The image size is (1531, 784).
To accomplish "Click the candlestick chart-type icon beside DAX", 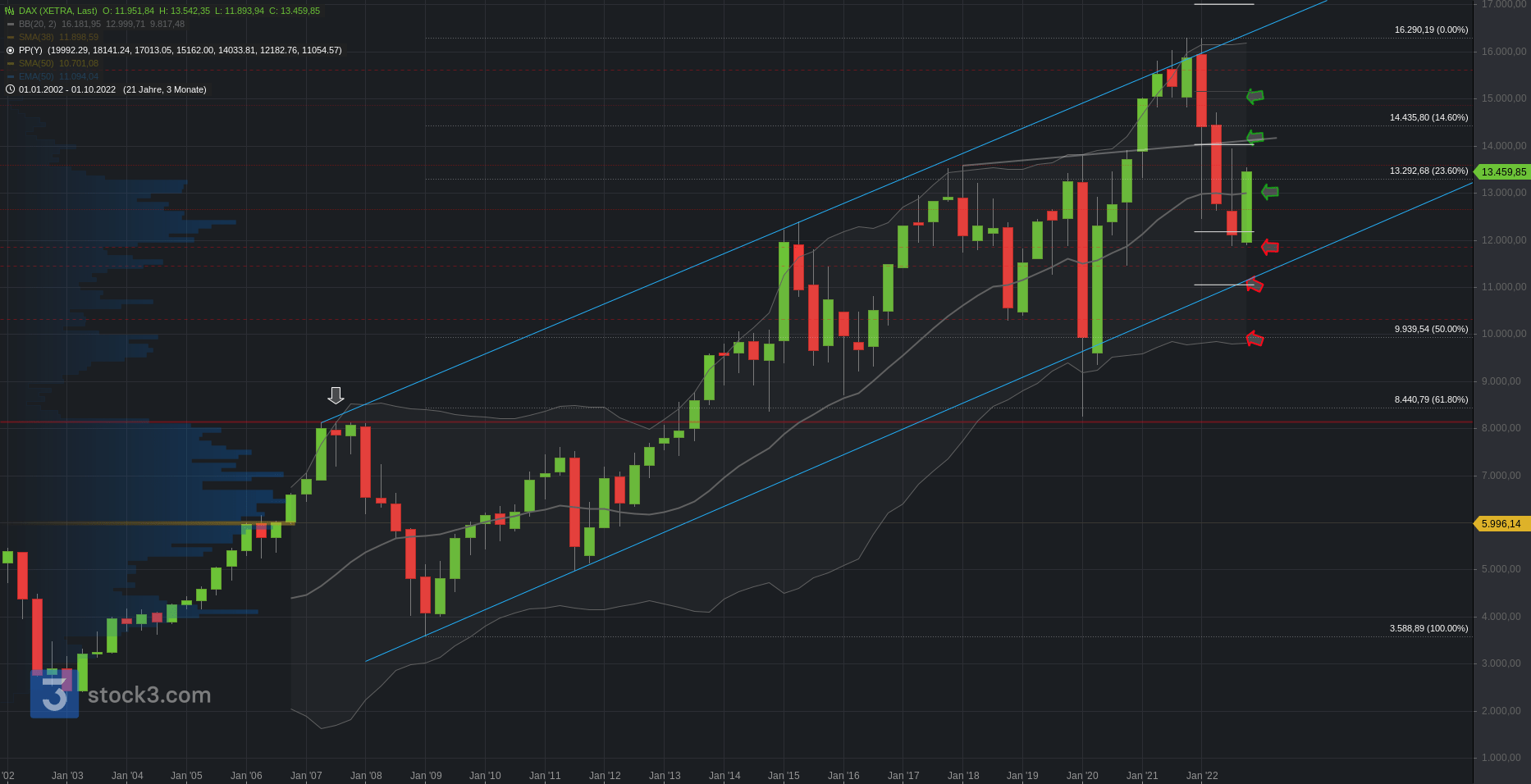I will (10, 11).
